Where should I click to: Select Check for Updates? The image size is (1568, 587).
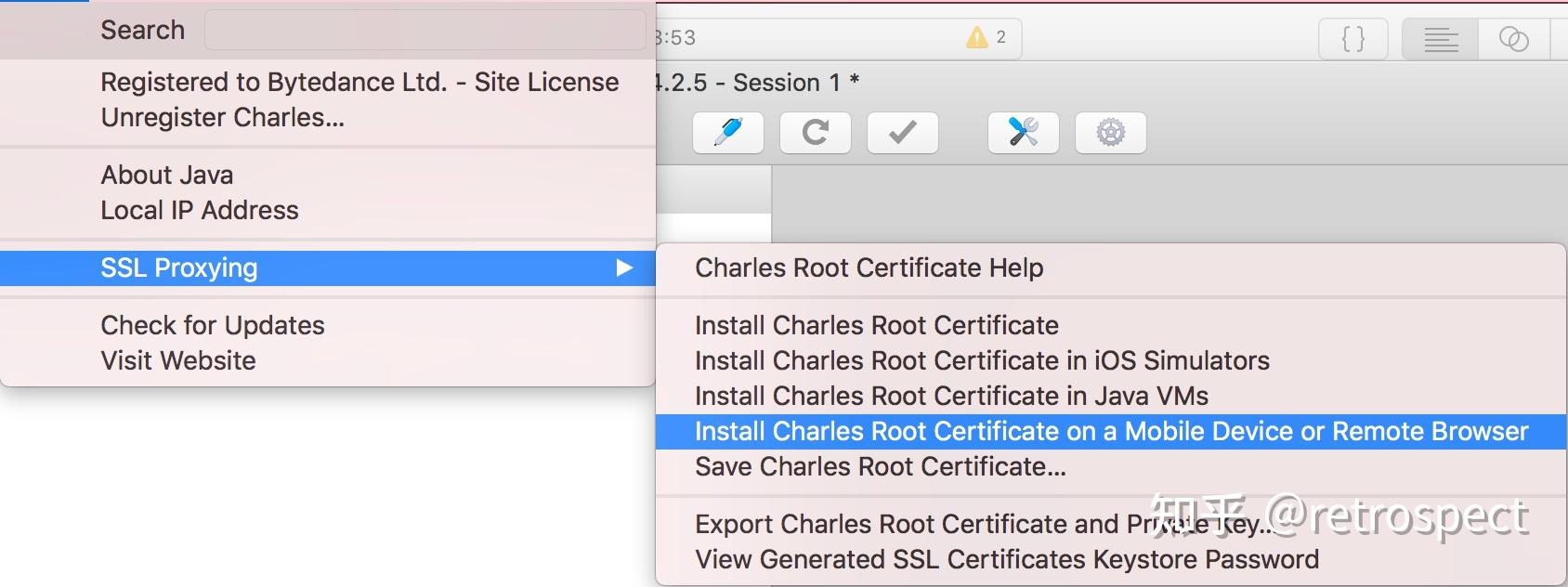(x=328, y=325)
